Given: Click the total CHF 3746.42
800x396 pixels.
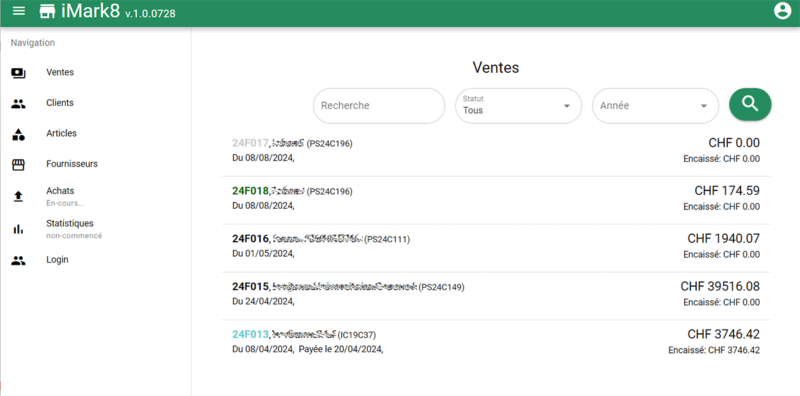Looking at the screenshot, I should tap(723, 335).
